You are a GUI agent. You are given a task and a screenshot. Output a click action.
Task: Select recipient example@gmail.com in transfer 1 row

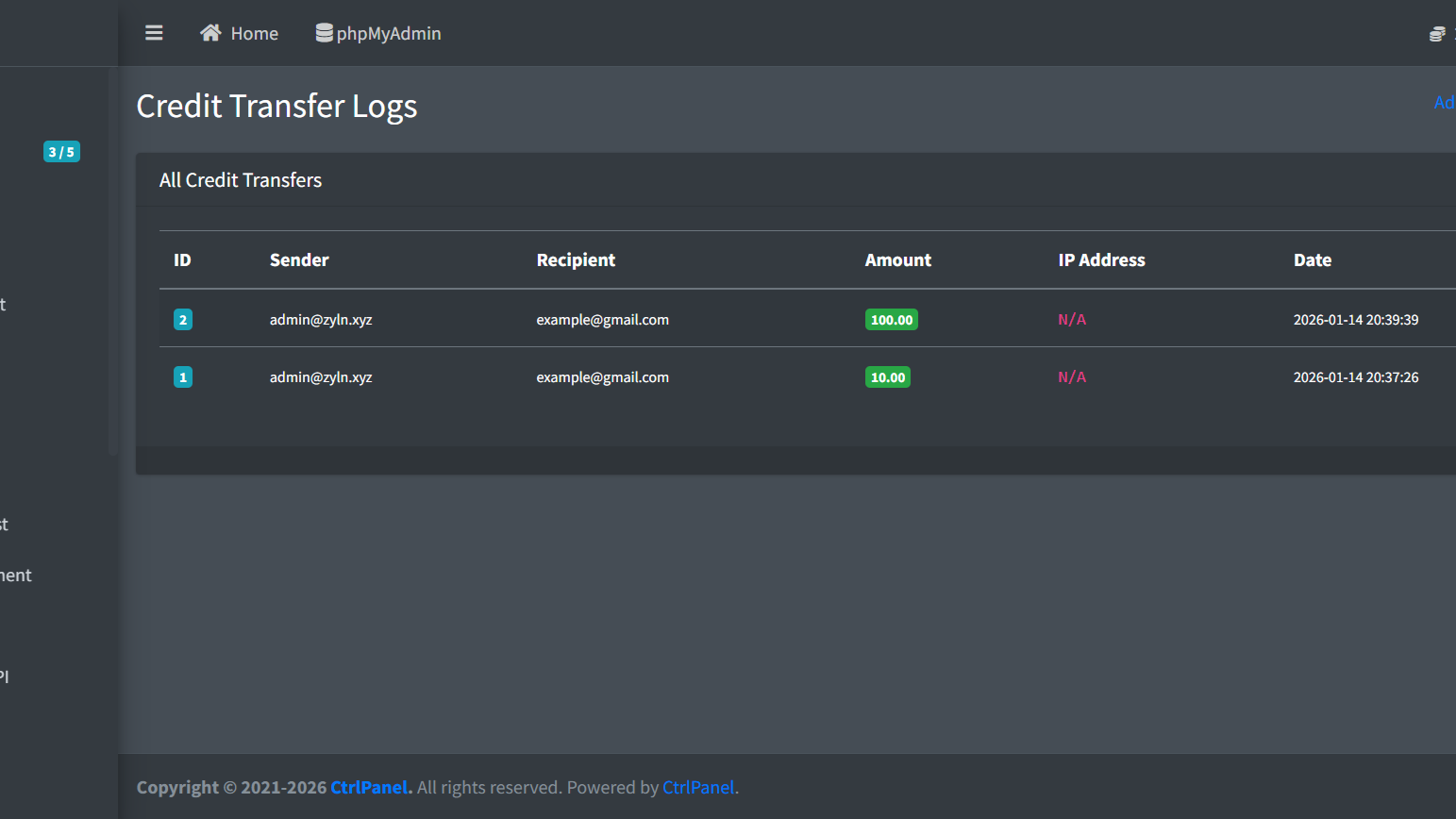[x=602, y=377]
